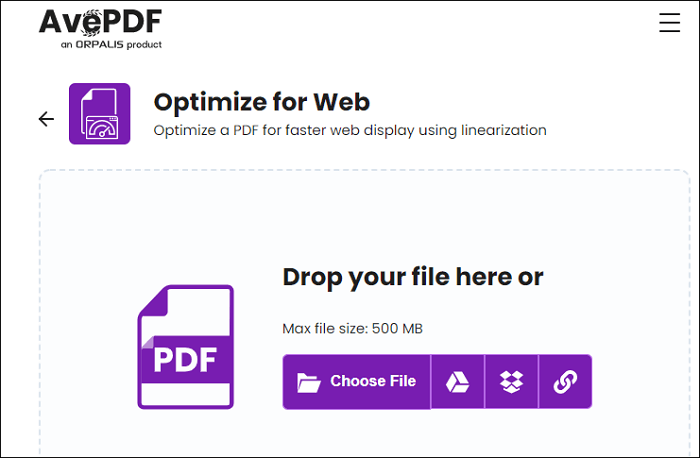This screenshot has width=700, height=458.
Task: Click the folded corner of PDF graphic
Action: 153,302
